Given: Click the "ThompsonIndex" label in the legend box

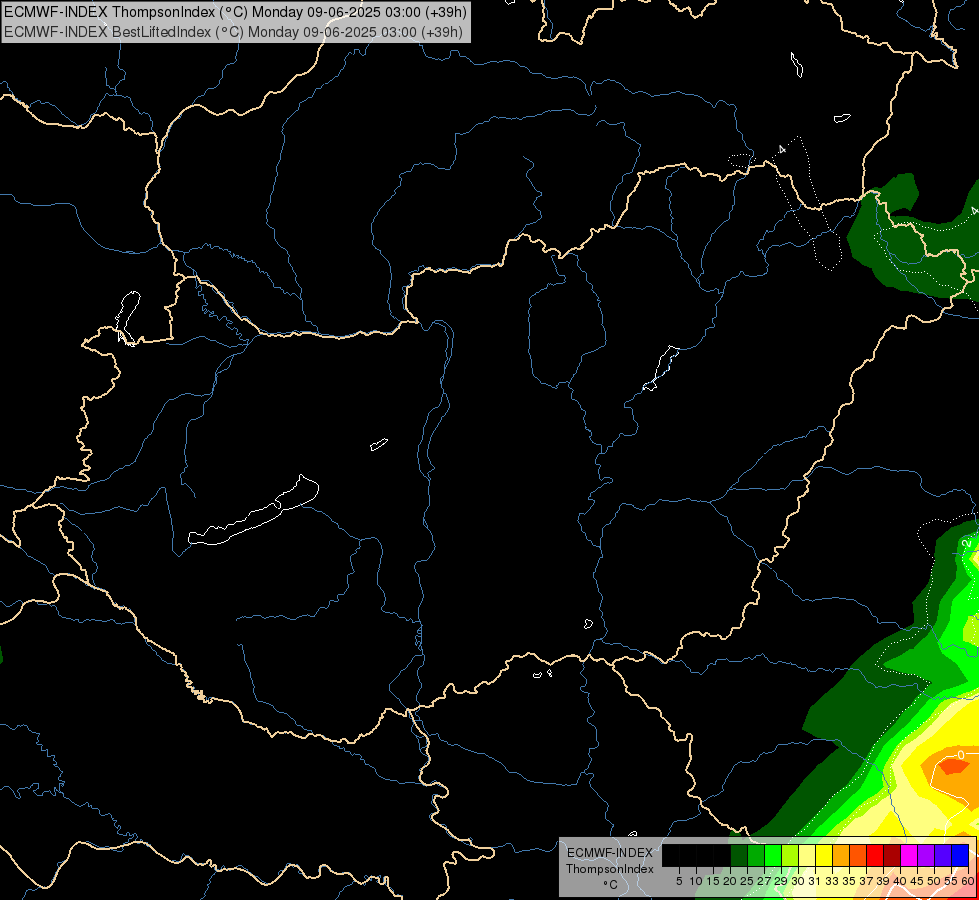Looking at the screenshot, I should pyautogui.click(x=609, y=869).
